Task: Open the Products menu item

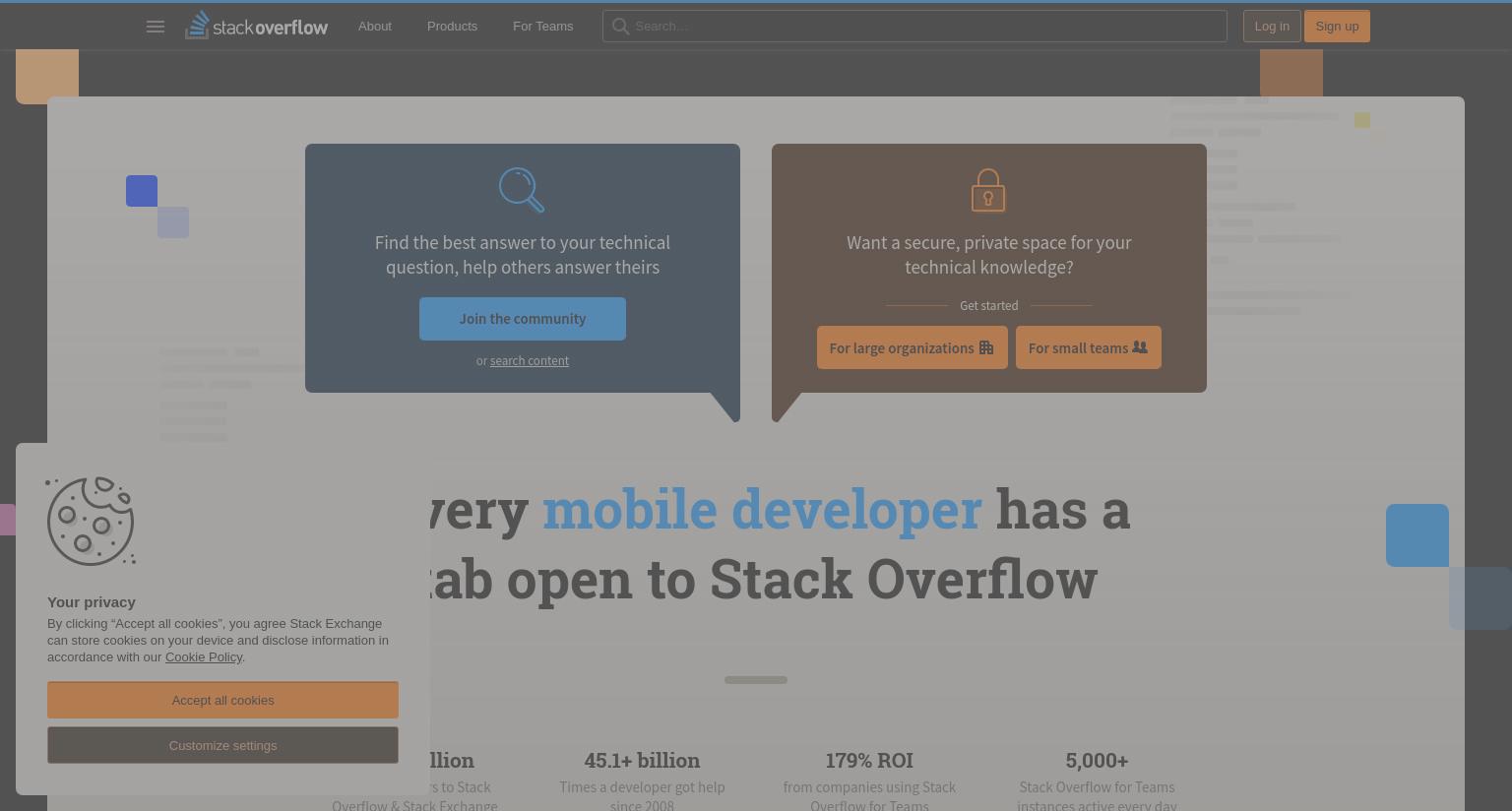Action: pos(452,27)
